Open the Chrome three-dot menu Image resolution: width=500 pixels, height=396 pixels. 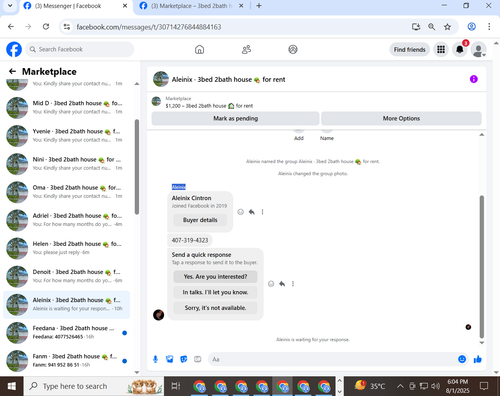click(489, 27)
